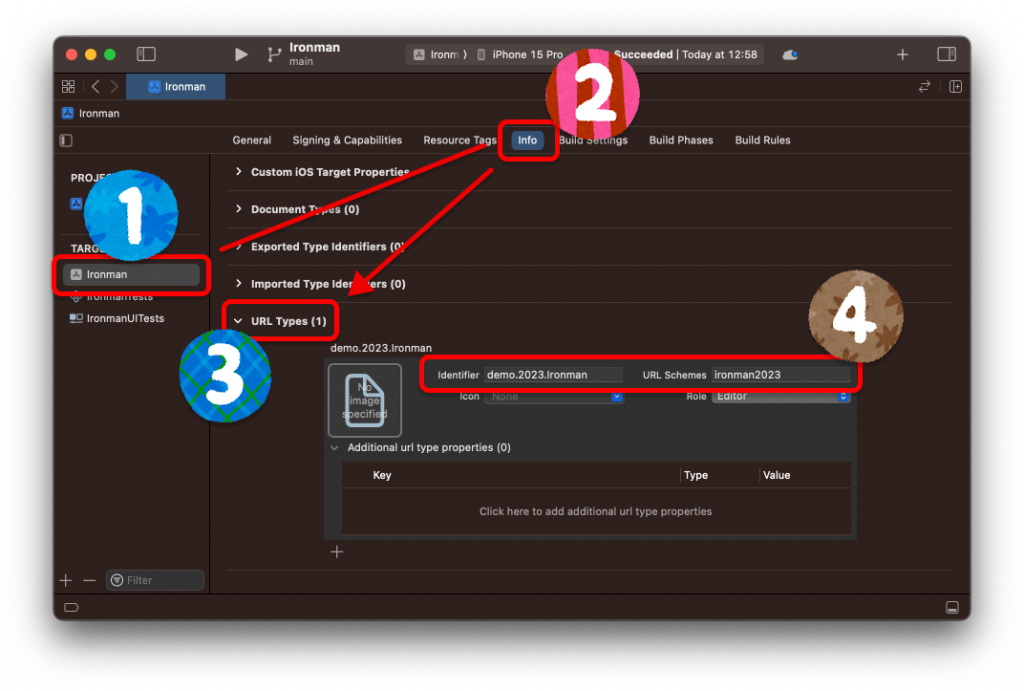The width and height of the screenshot is (1024, 691).
Task: Click demo.2023.Ironman URL type title
Action: coord(381,347)
